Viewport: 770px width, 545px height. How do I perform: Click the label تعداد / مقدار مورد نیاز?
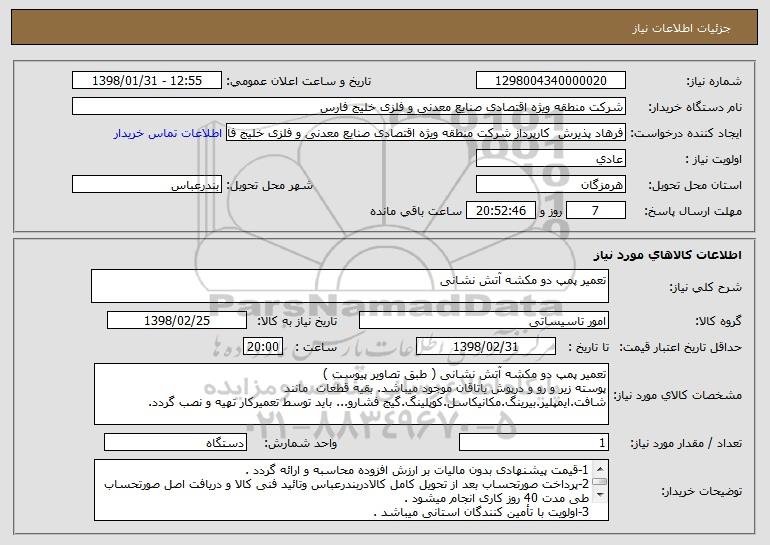[x=686, y=443]
